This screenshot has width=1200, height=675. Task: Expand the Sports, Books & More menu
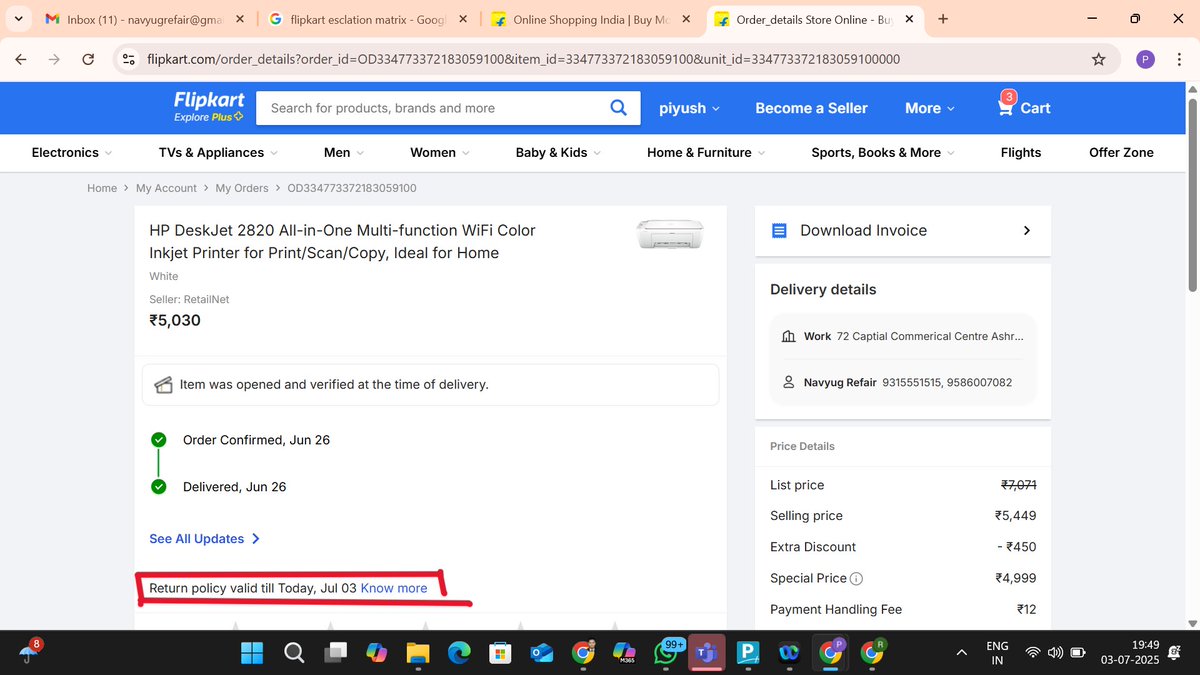883,152
